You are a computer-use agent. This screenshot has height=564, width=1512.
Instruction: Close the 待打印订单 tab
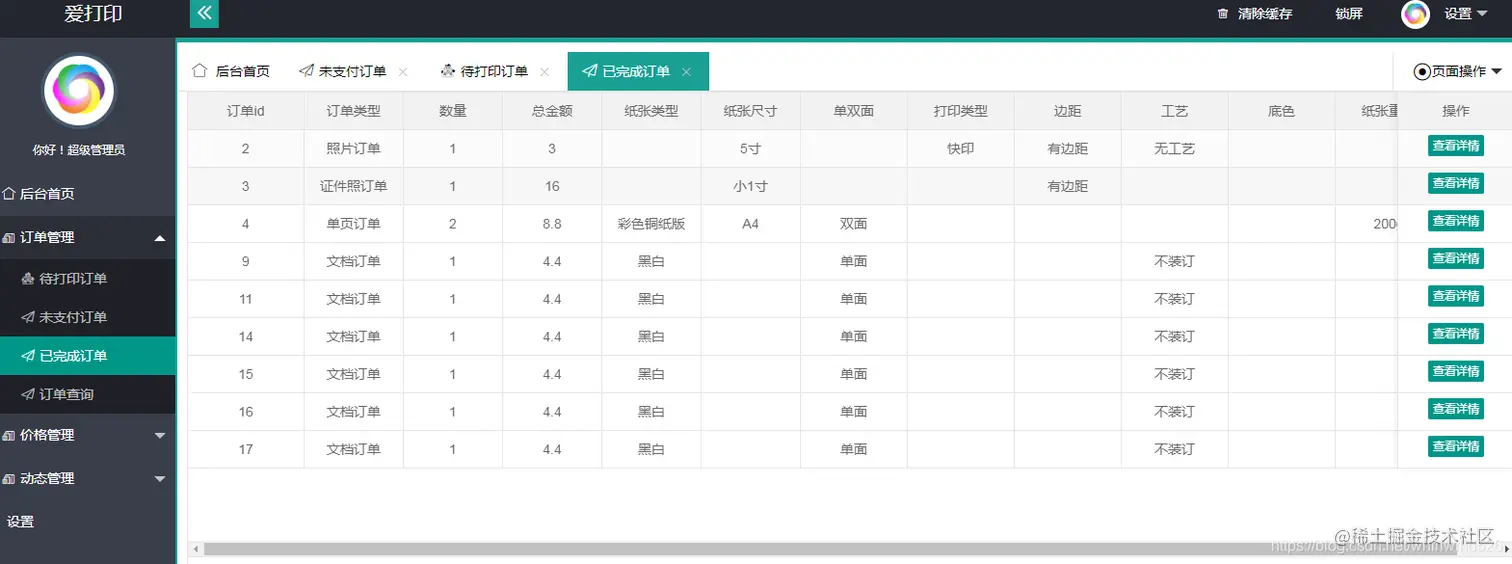point(545,72)
